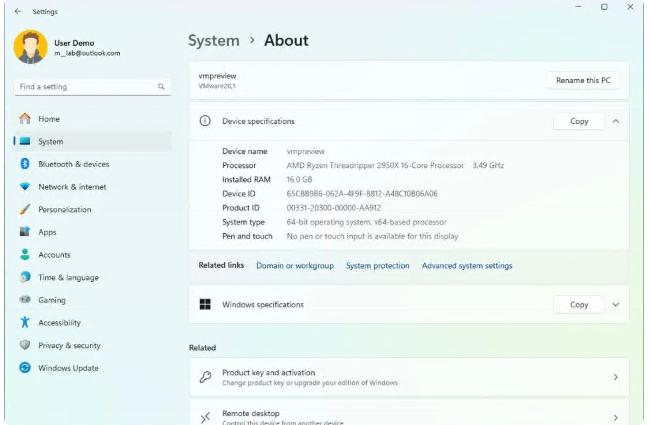Collapse the Device specifications section
The image size is (650, 425).
click(x=616, y=121)
